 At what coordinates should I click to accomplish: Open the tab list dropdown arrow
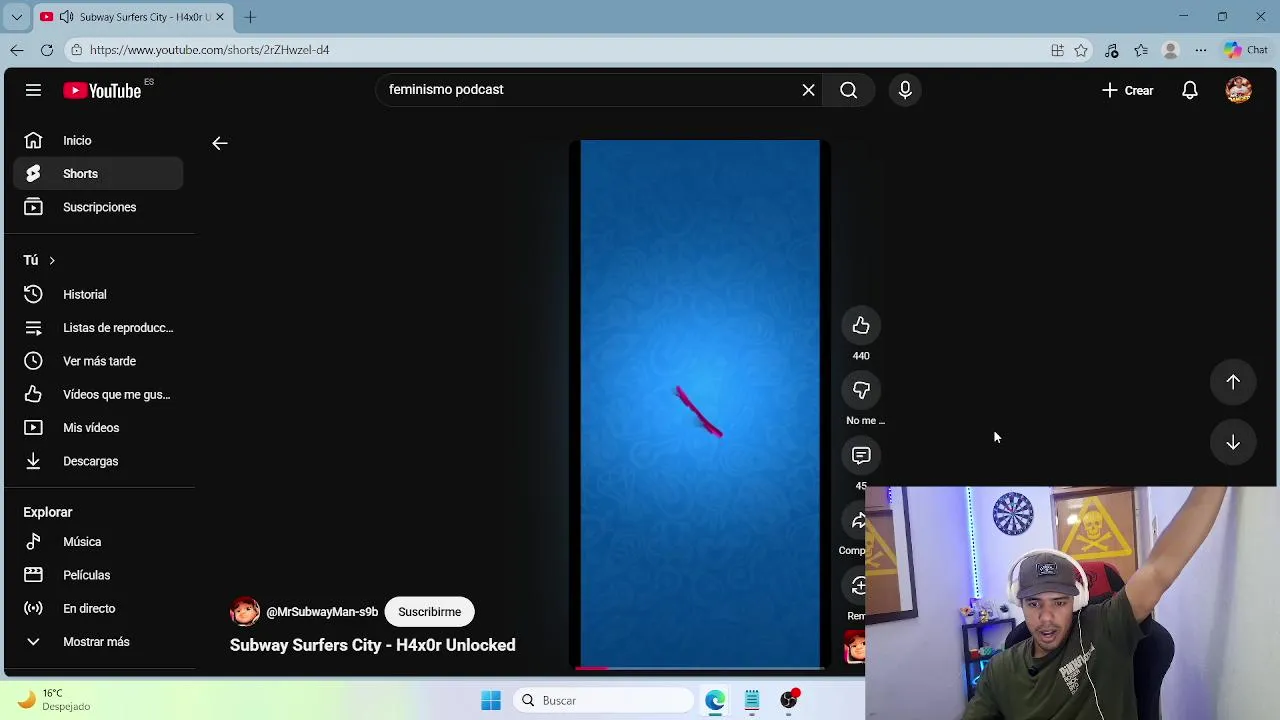[17, 17]
